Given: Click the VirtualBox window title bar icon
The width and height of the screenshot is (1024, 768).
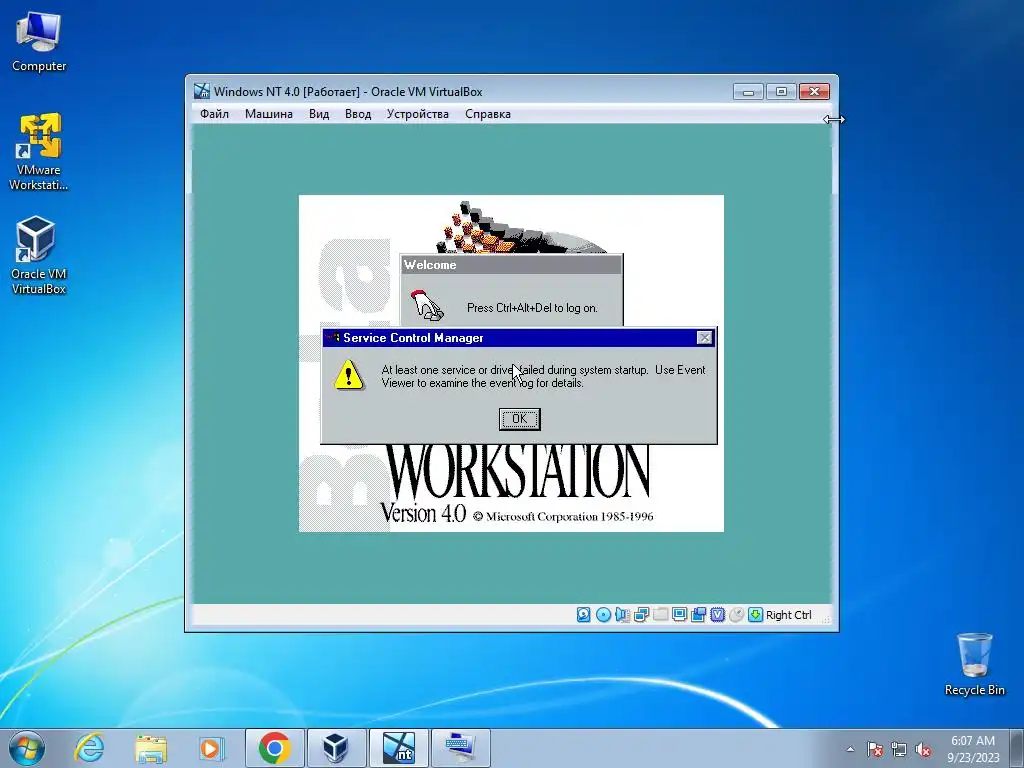Looking at the screenshot, I should point(202,91).
